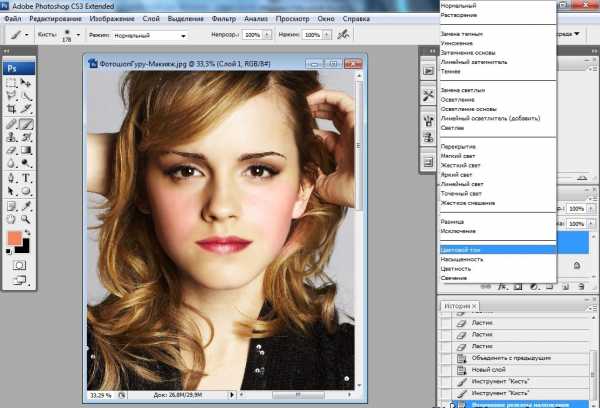This screenshot has width=600, height=408.
Task: Select the Clone Stamp tool
Action: (11, 137)
